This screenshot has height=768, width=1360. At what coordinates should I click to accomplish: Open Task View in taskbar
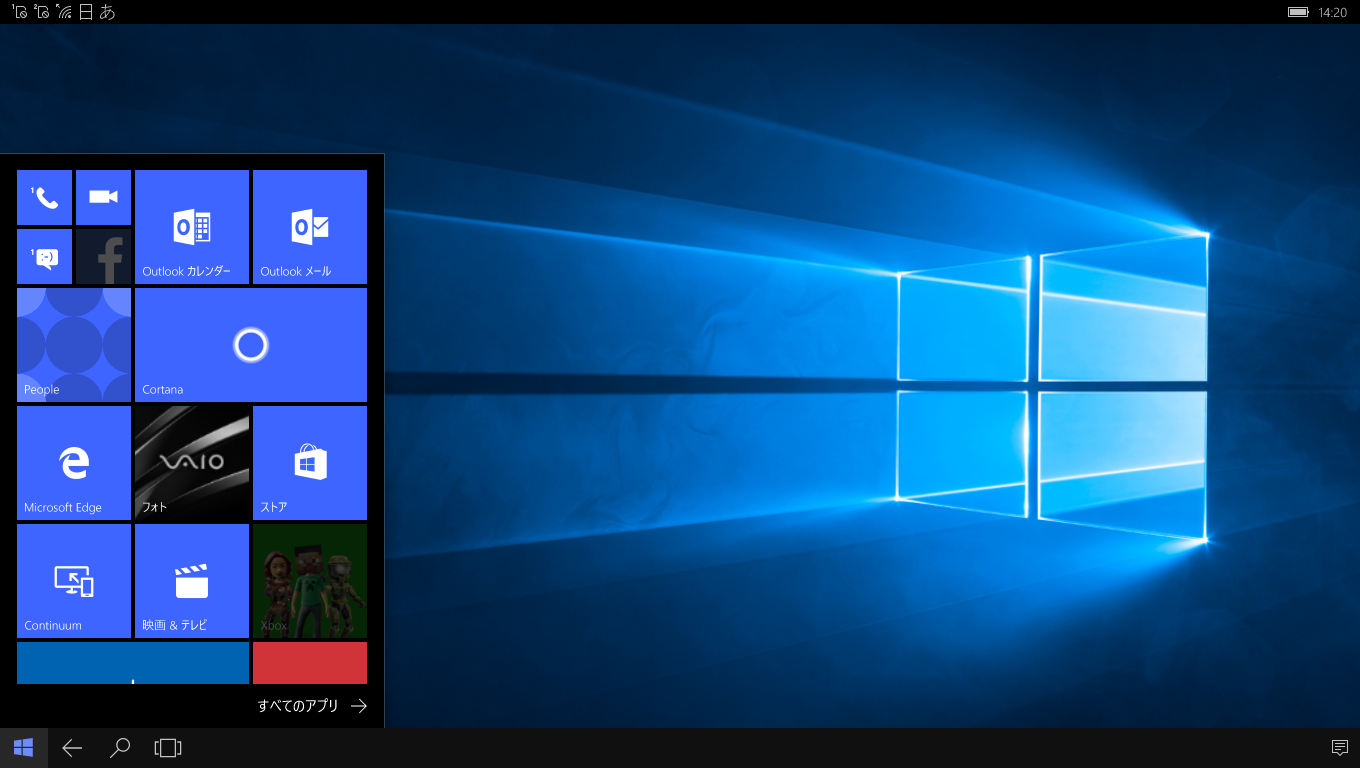168,748
